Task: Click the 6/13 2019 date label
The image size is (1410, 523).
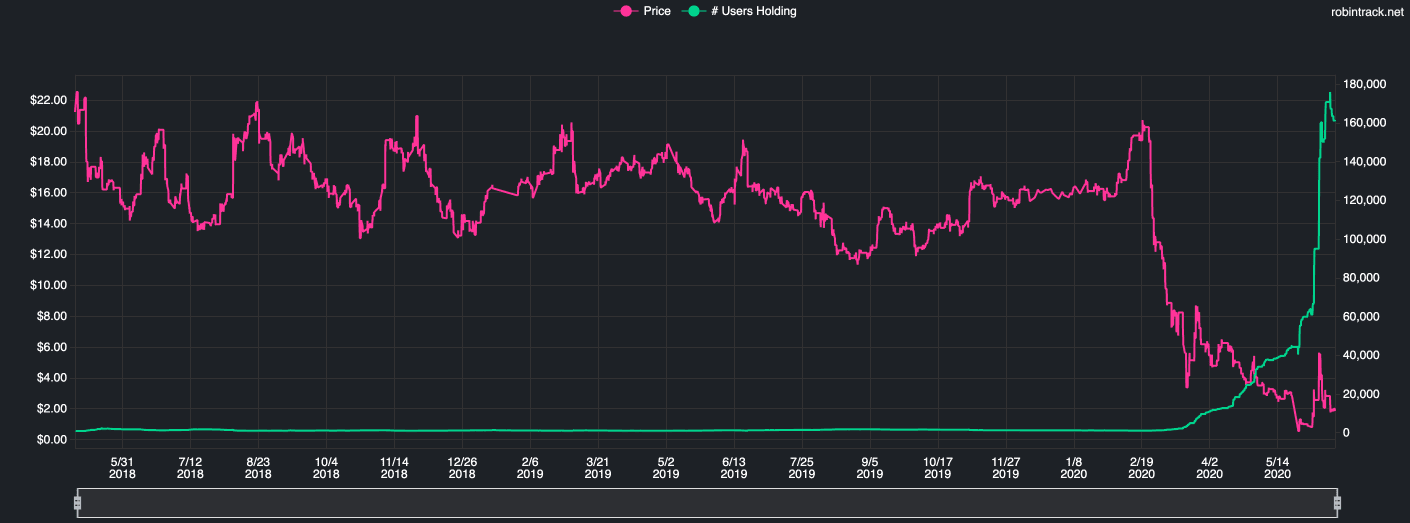Action: [x=734, y=468]
